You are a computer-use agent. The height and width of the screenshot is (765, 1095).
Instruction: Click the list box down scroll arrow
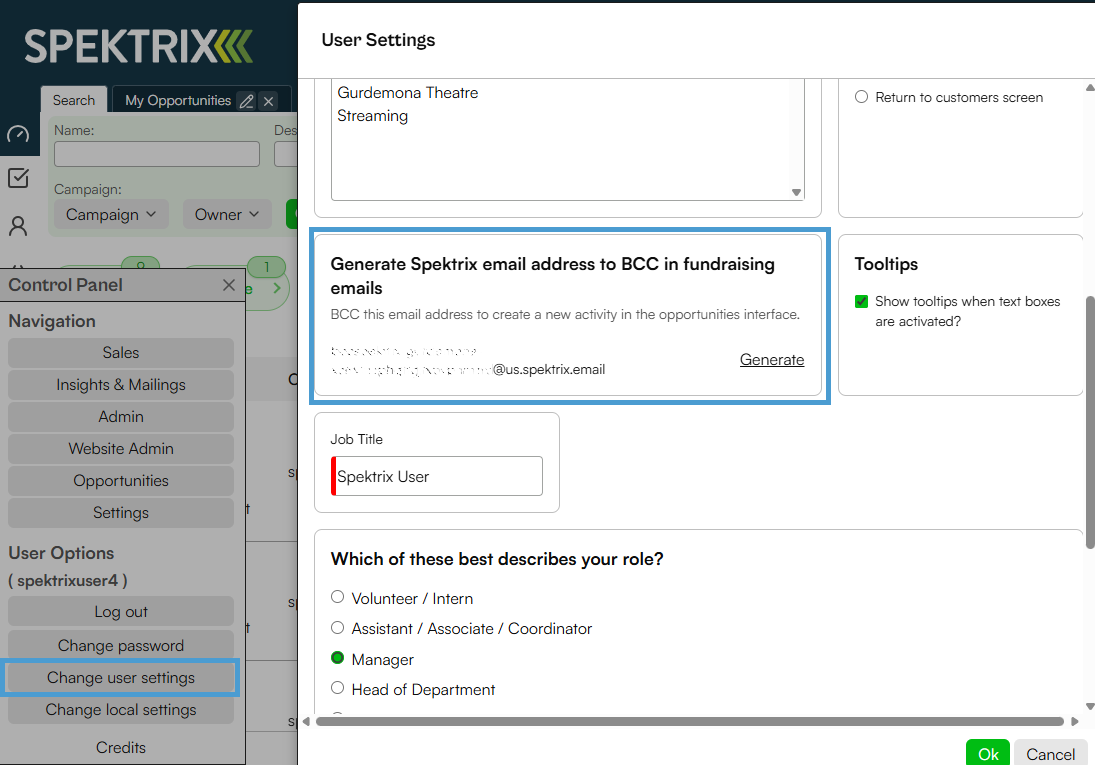coord(796,192)
